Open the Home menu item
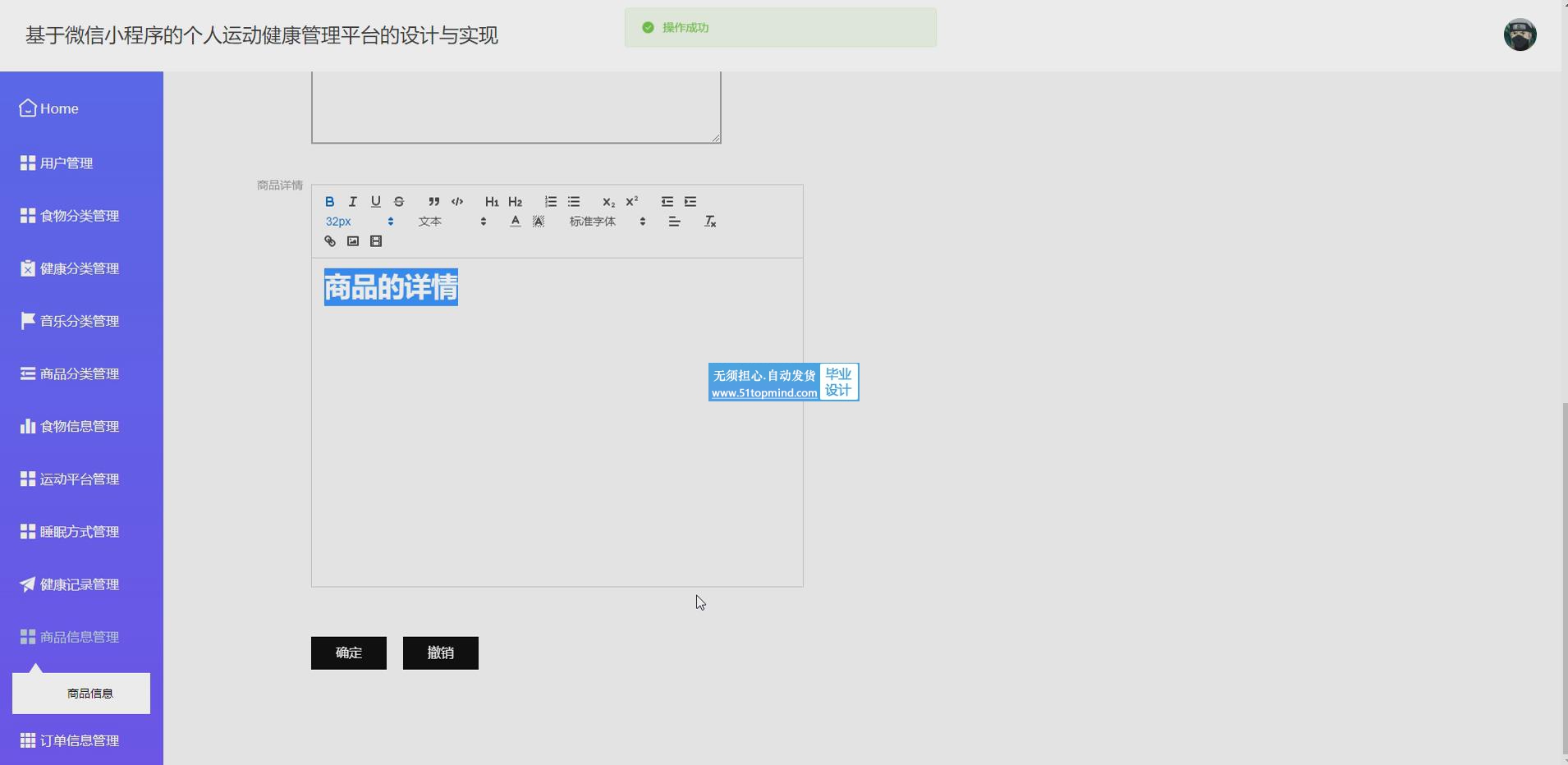This screenshot has height=765, width=1568. (81, 108)
